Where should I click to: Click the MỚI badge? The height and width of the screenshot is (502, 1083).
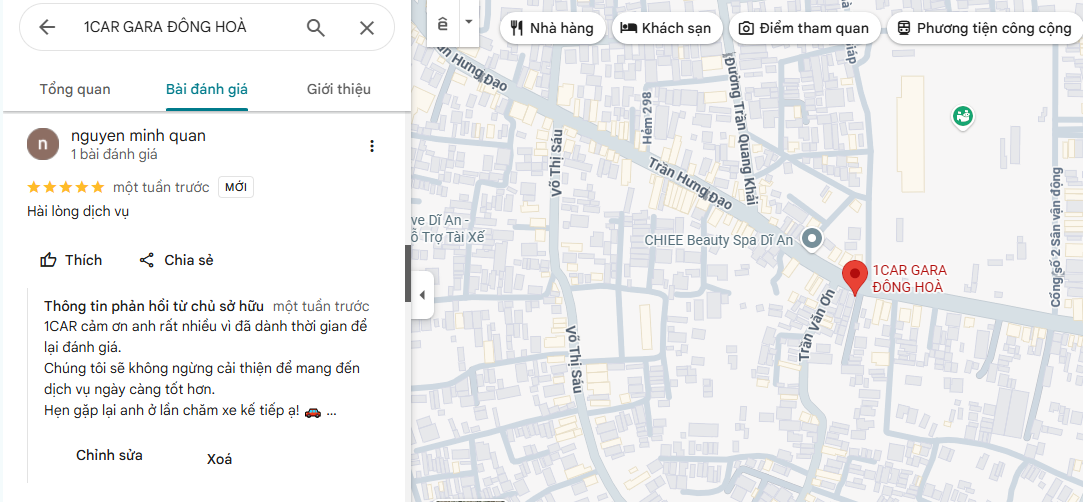(236, 187)
